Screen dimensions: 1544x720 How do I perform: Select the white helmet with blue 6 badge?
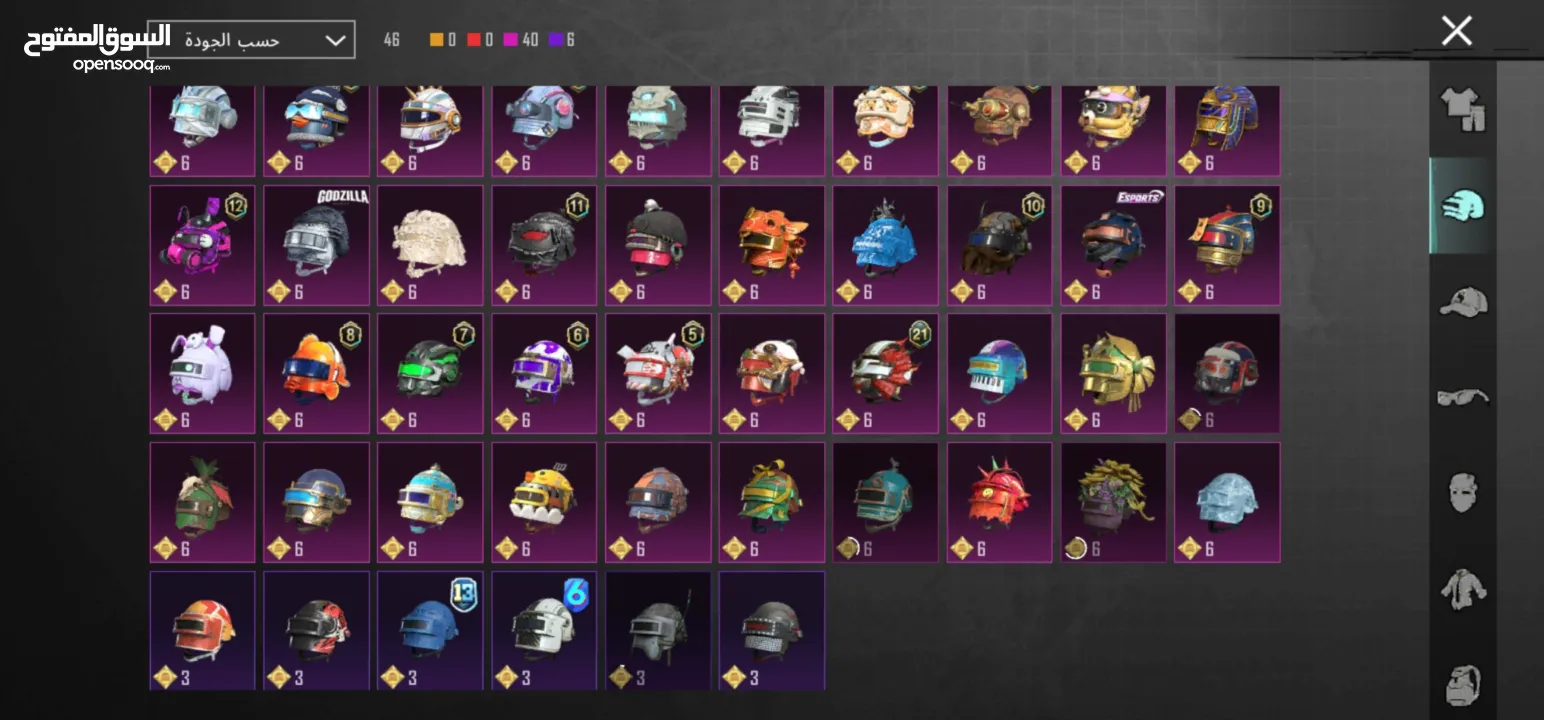[544, 631]
